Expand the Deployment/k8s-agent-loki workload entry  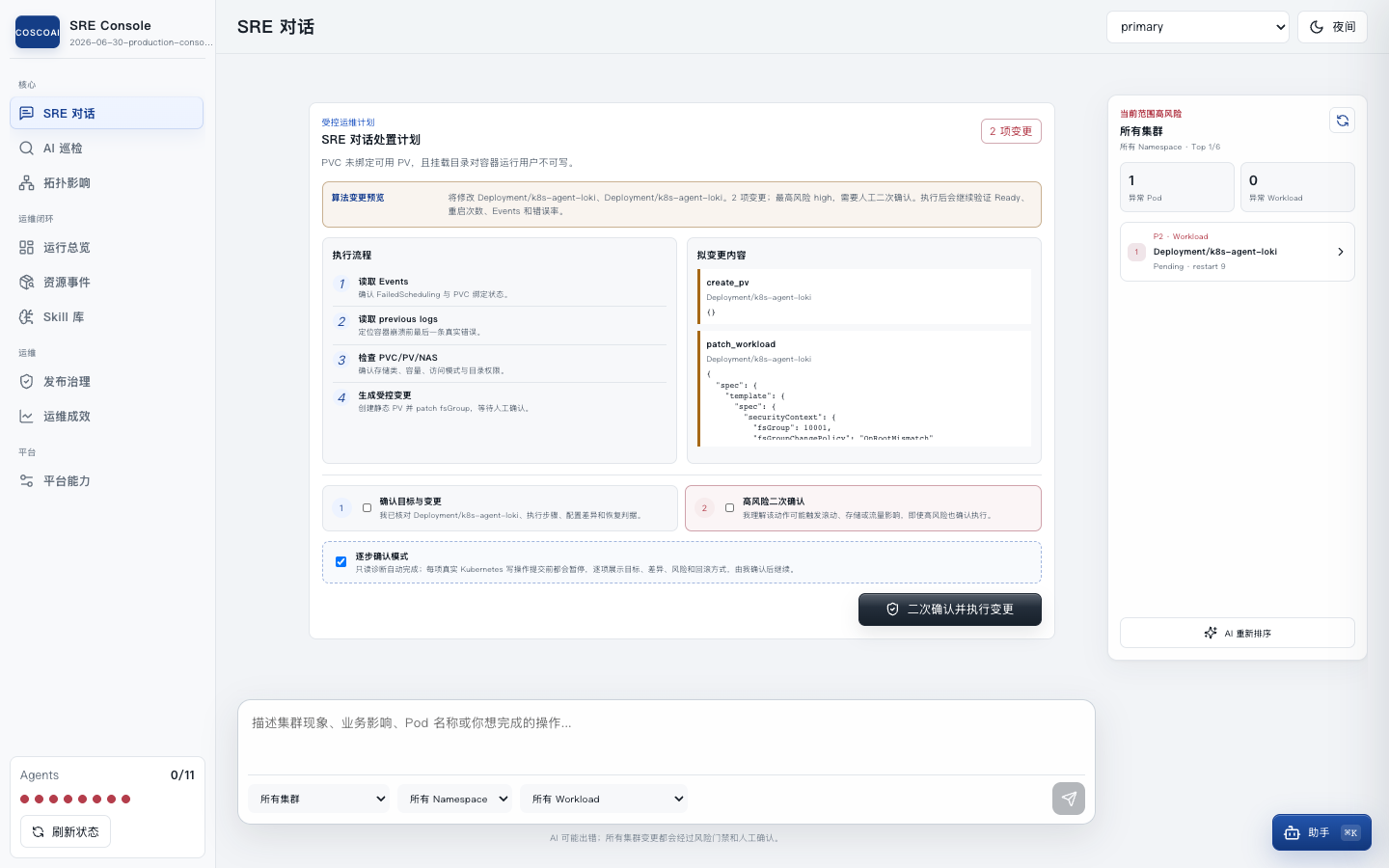pos(1238,252)
